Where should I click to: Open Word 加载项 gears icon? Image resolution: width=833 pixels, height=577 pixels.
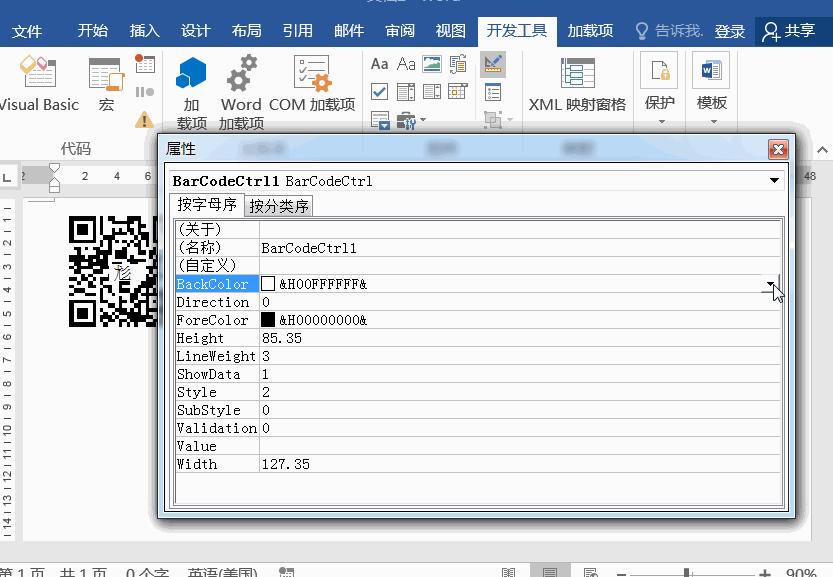pyautogui.click(x=241, y=93)
